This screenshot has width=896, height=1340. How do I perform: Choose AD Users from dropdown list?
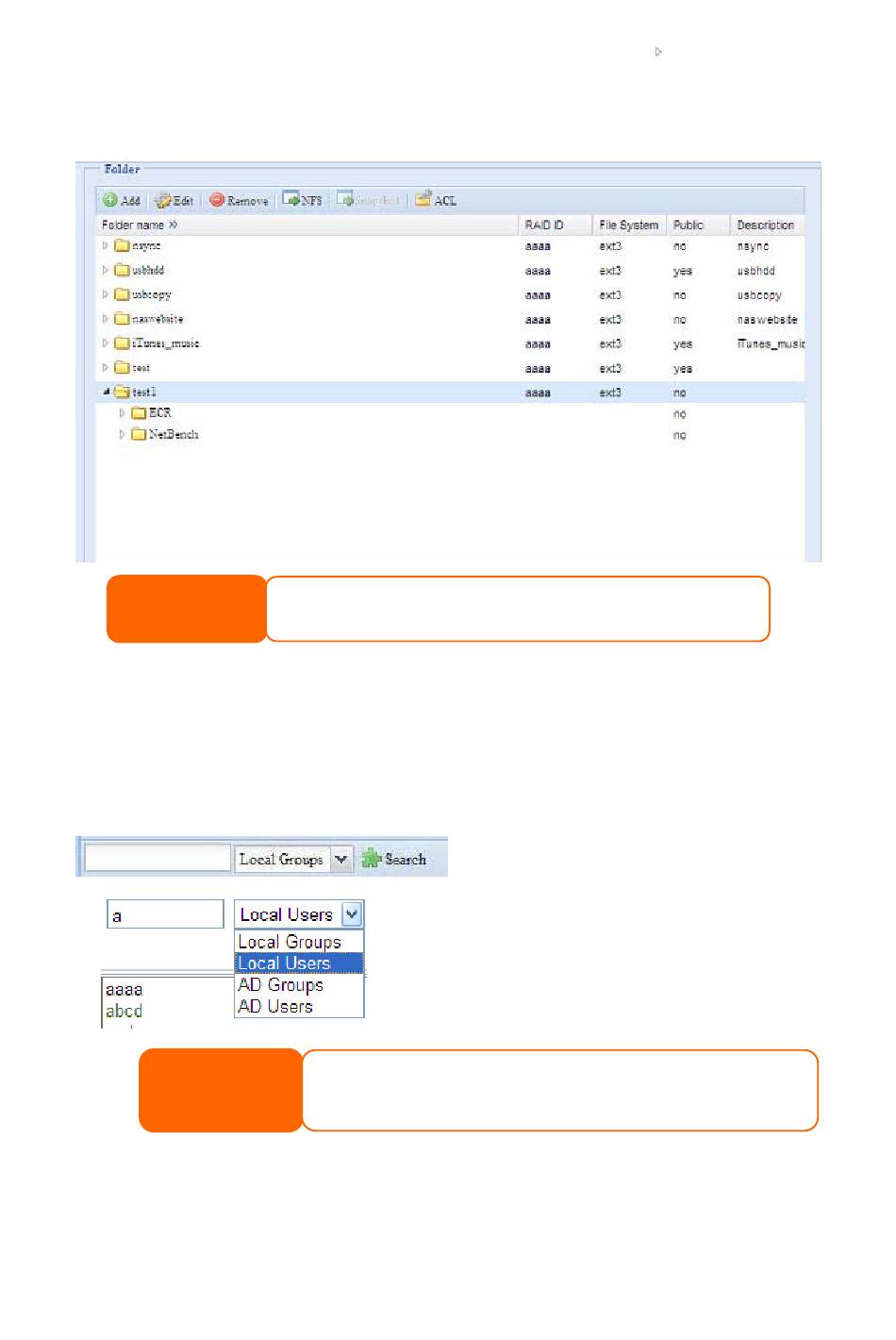[298, 1006]
